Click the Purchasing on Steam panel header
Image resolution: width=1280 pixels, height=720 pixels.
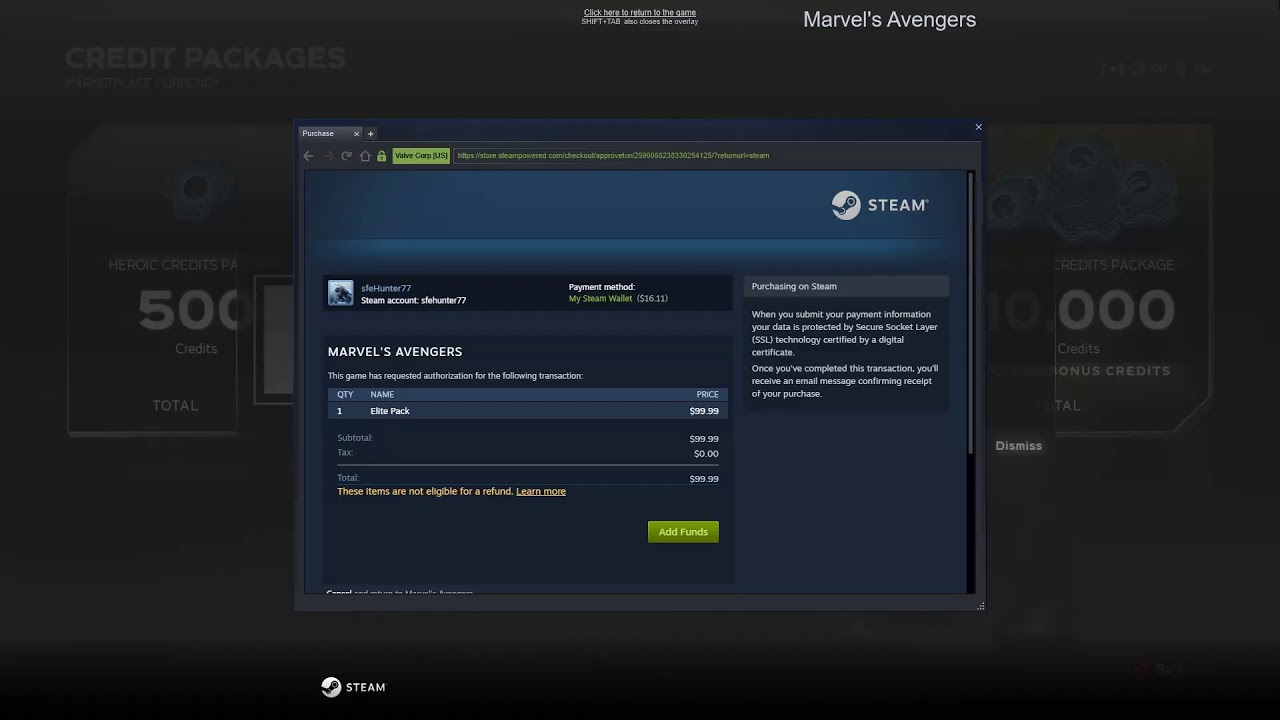(x=846, y=286)
